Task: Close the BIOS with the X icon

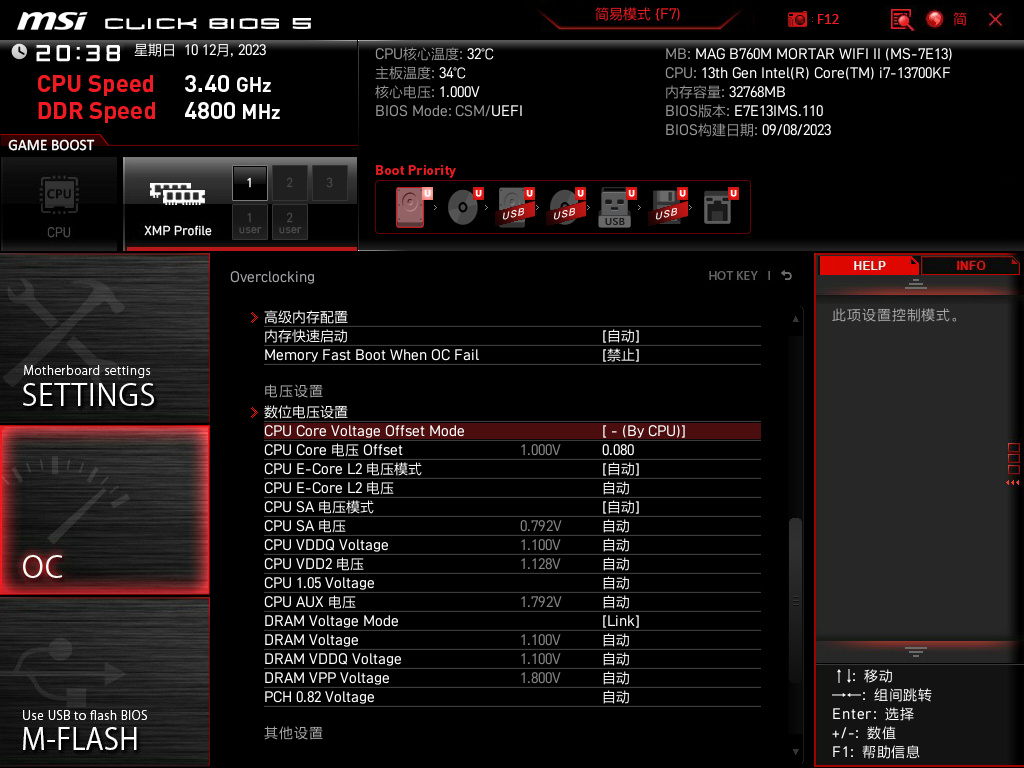Action: point(995,20)
